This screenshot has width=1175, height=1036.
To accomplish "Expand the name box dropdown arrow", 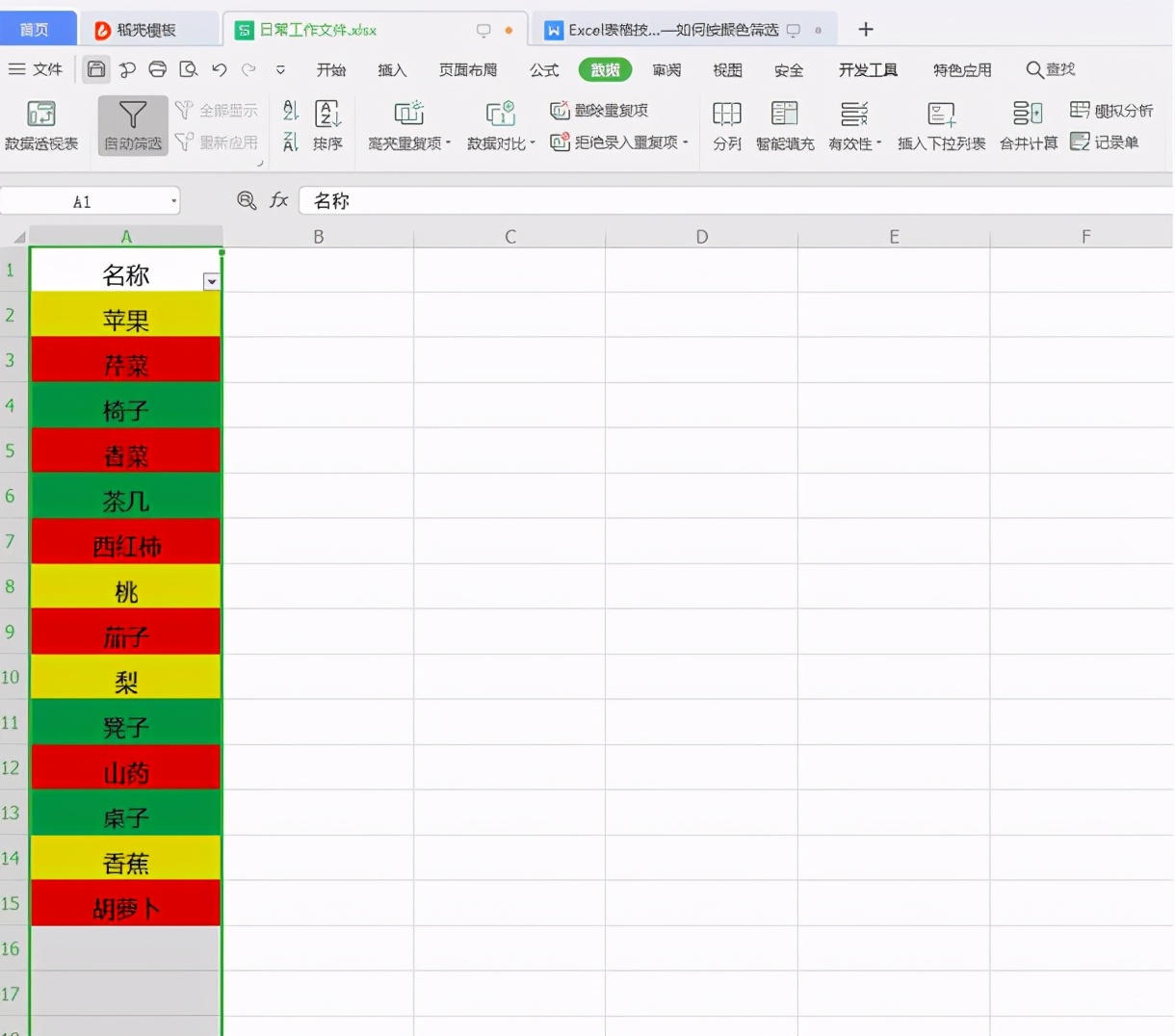I will click(x=174, y=201).
